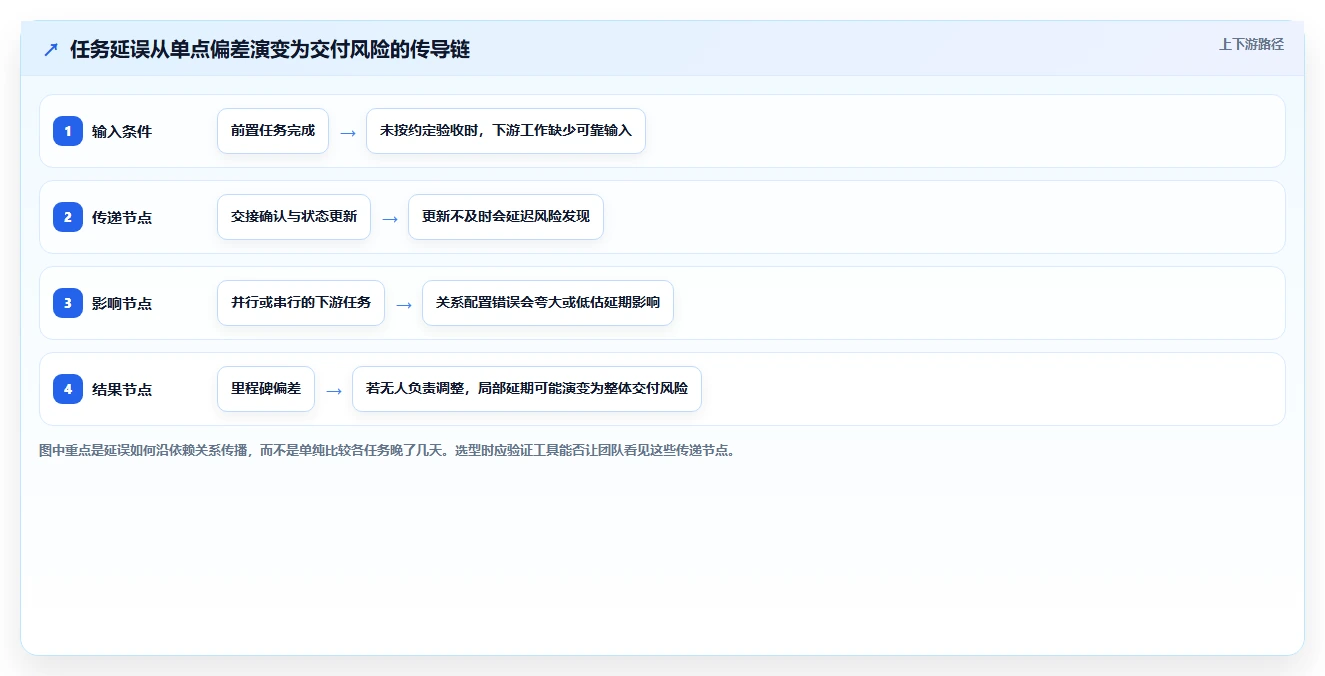Click the diagonal arrow icon beside the title

[x=51, y=49]
